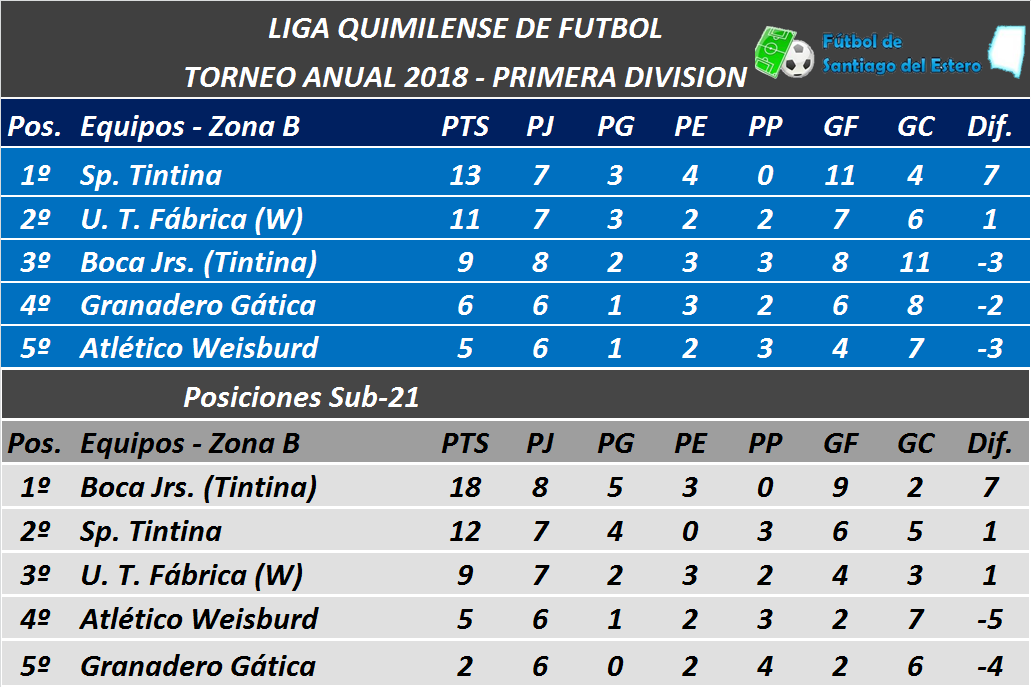Click the Fútbol de Santiago del Estero text logo
The width and height of the screenshot is (1031, 687).
901,53
